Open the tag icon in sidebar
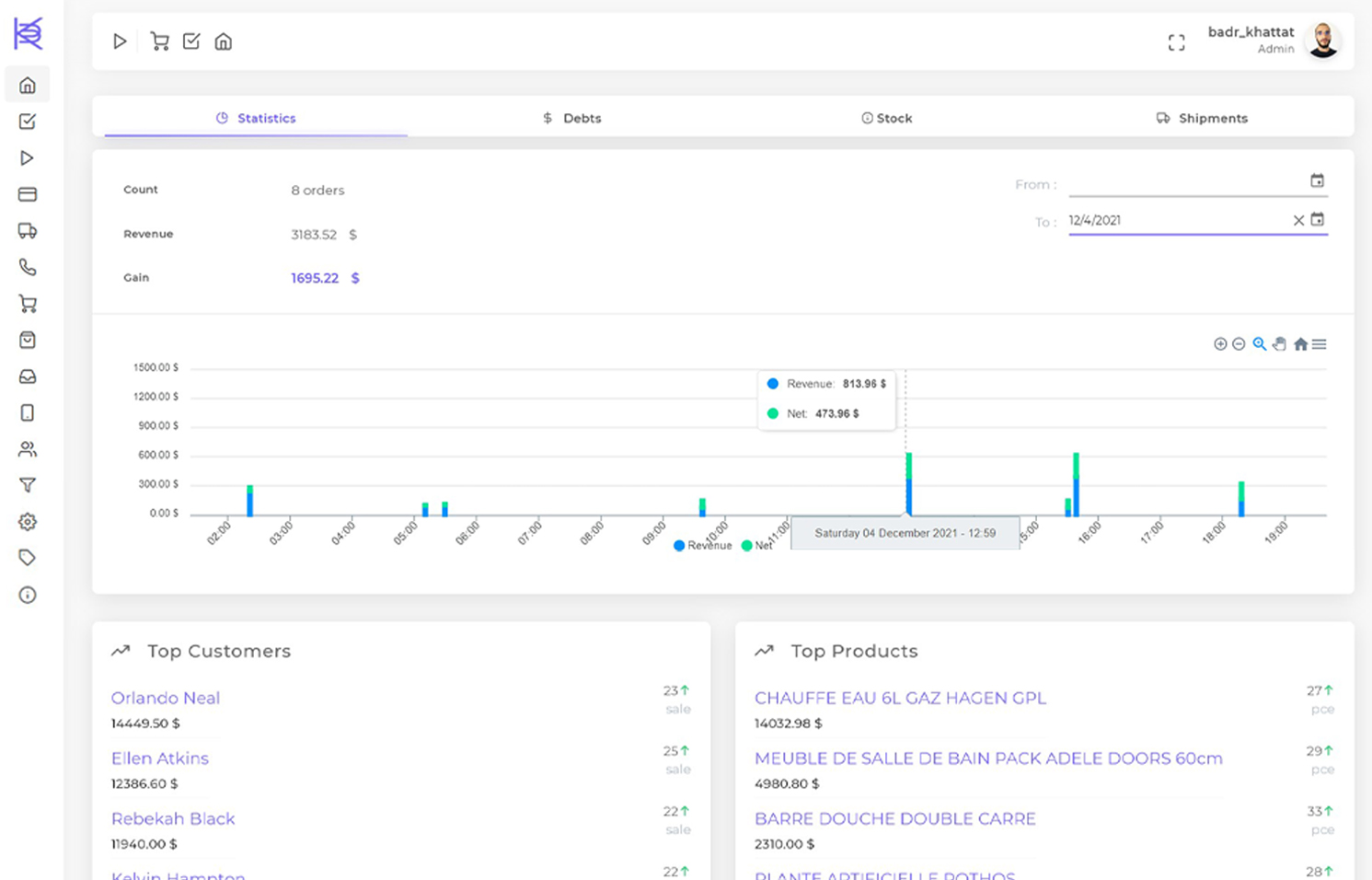The image size is (1372, 880). point(28,558)
